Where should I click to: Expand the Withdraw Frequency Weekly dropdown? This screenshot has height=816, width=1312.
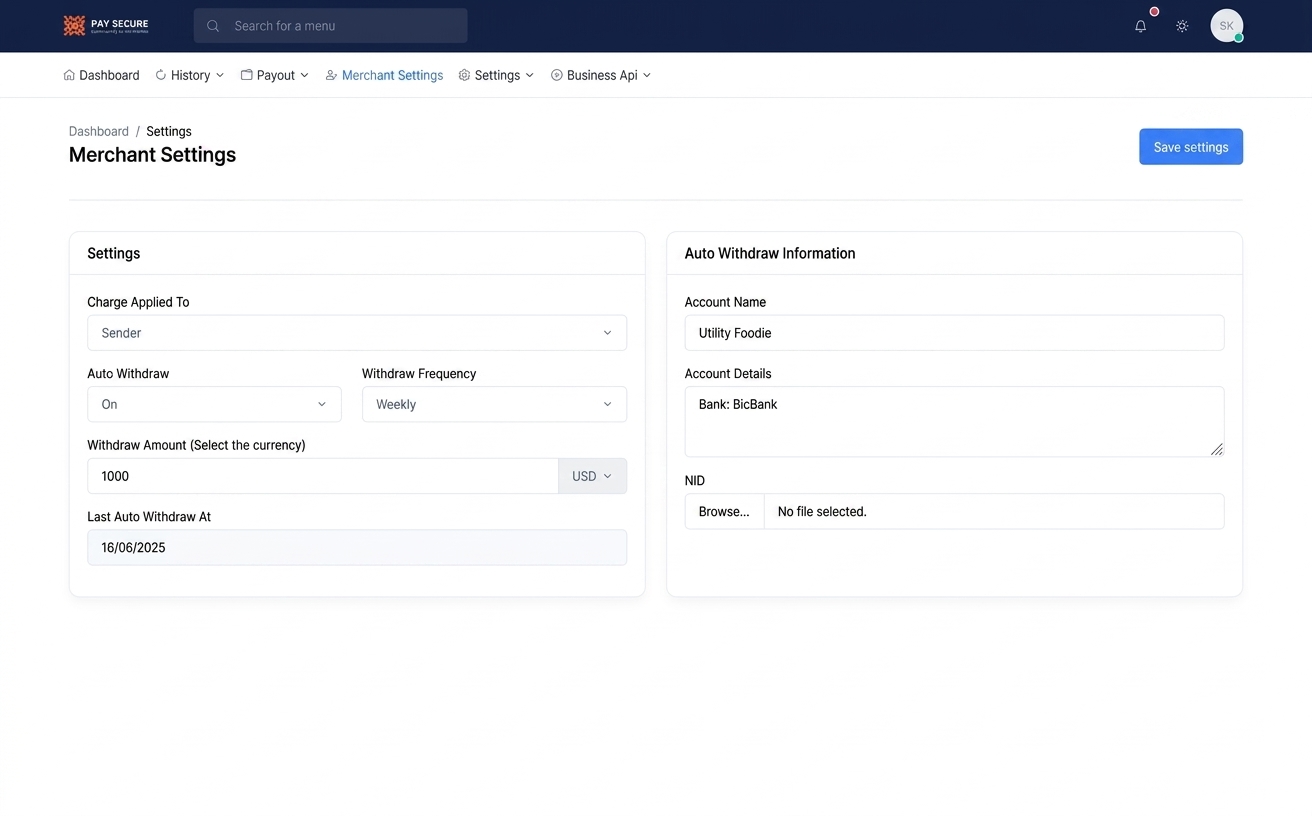coord(494,404)
